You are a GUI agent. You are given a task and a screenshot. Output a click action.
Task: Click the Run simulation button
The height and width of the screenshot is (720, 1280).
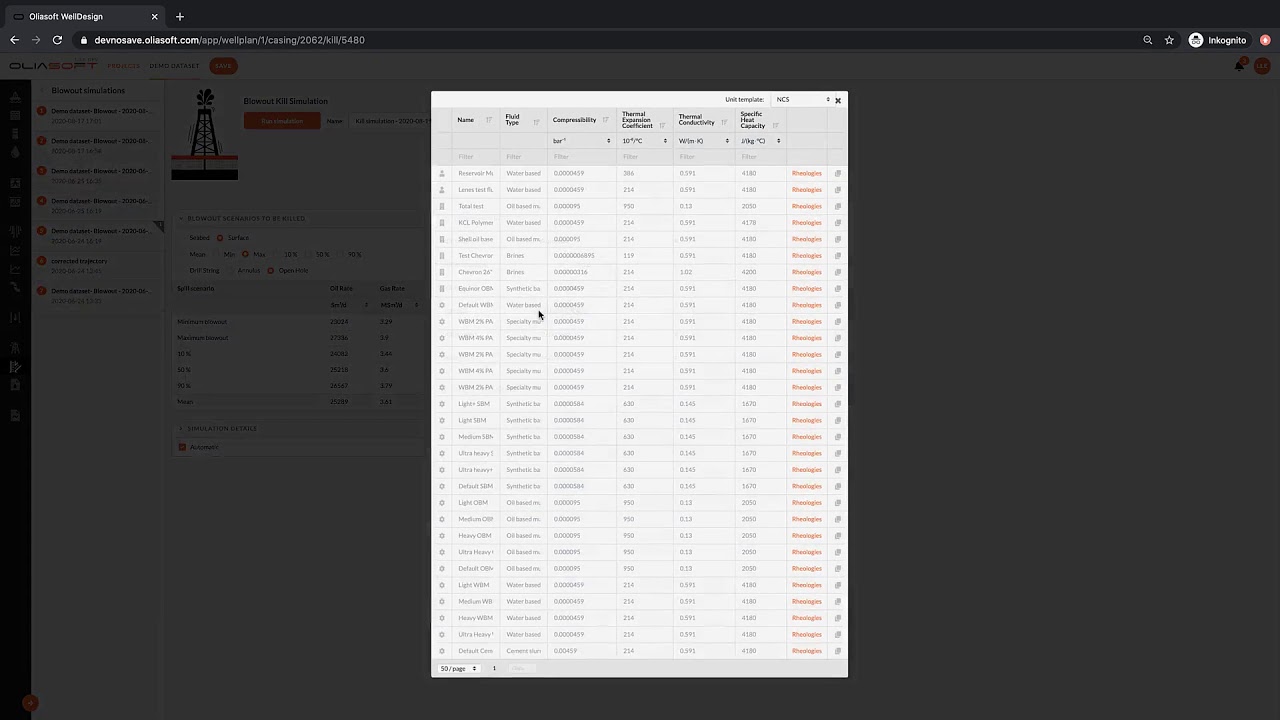point(281,120)
